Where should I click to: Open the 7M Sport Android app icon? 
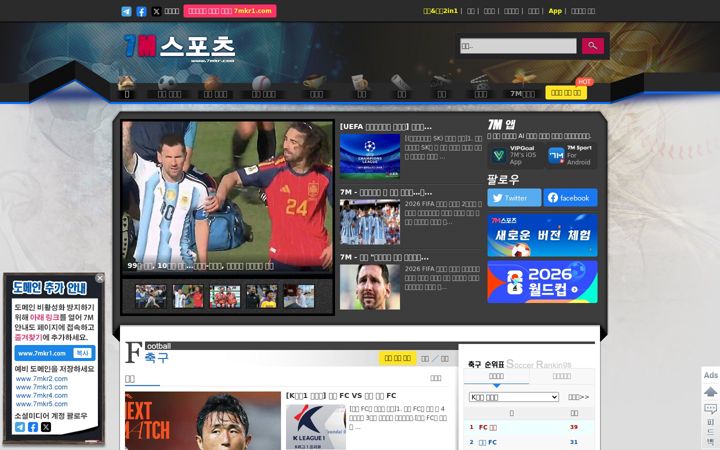click(557, 156)
